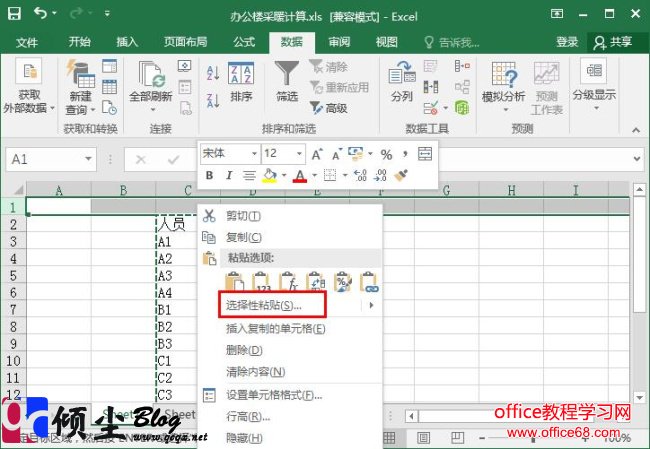Click Italic in the mini toolbar

(229, 175)
